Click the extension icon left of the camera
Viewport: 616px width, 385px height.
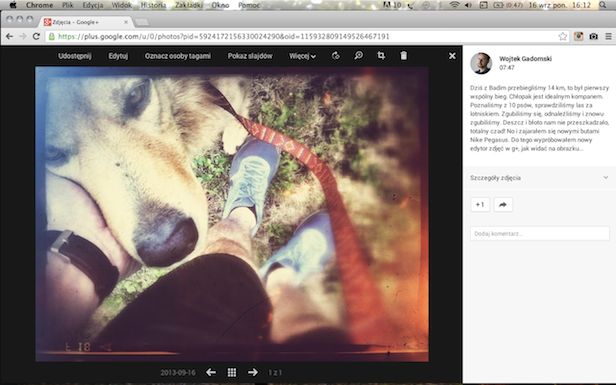click(x=578, y=37)
